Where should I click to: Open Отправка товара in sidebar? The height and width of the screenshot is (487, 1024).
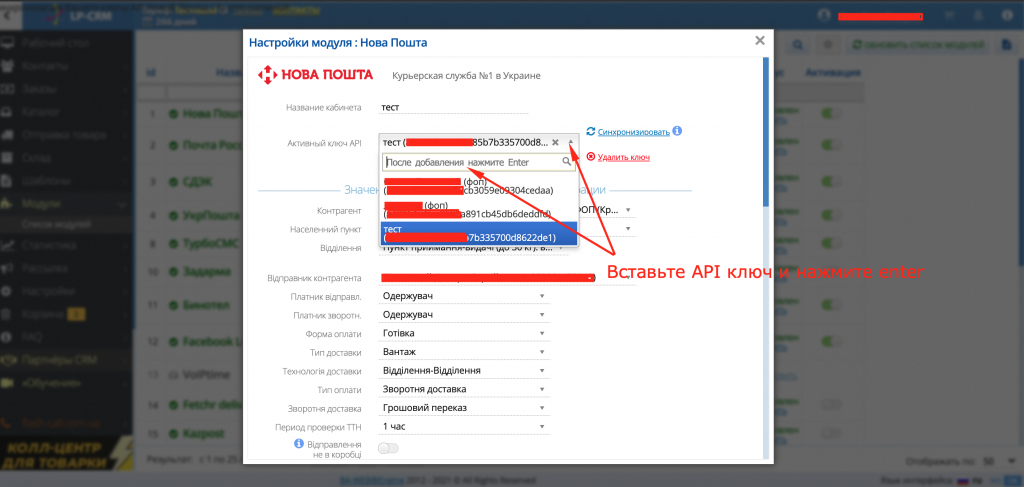tap(65, 135)
